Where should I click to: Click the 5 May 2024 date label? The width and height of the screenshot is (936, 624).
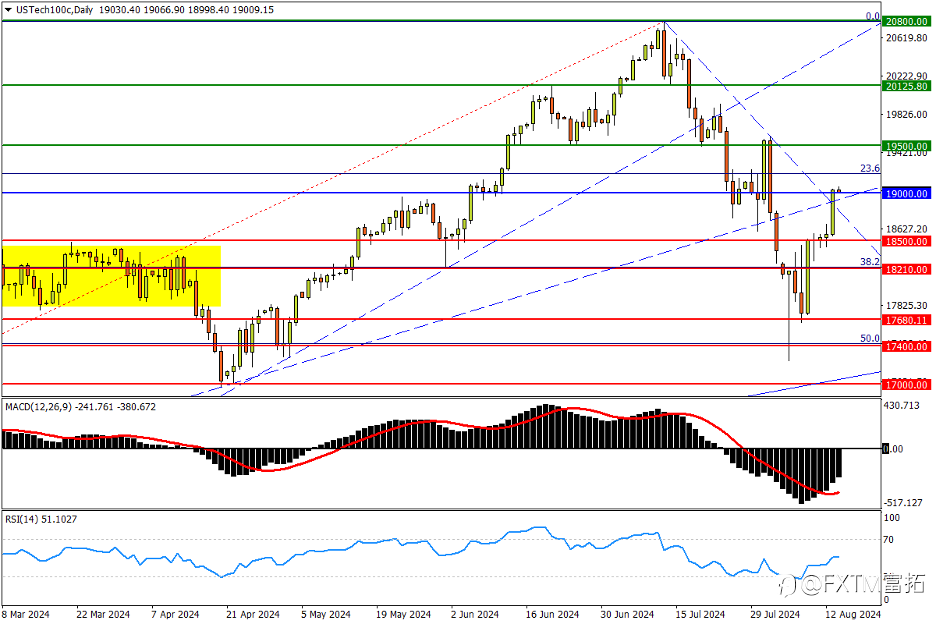click(x=326, y=614)
